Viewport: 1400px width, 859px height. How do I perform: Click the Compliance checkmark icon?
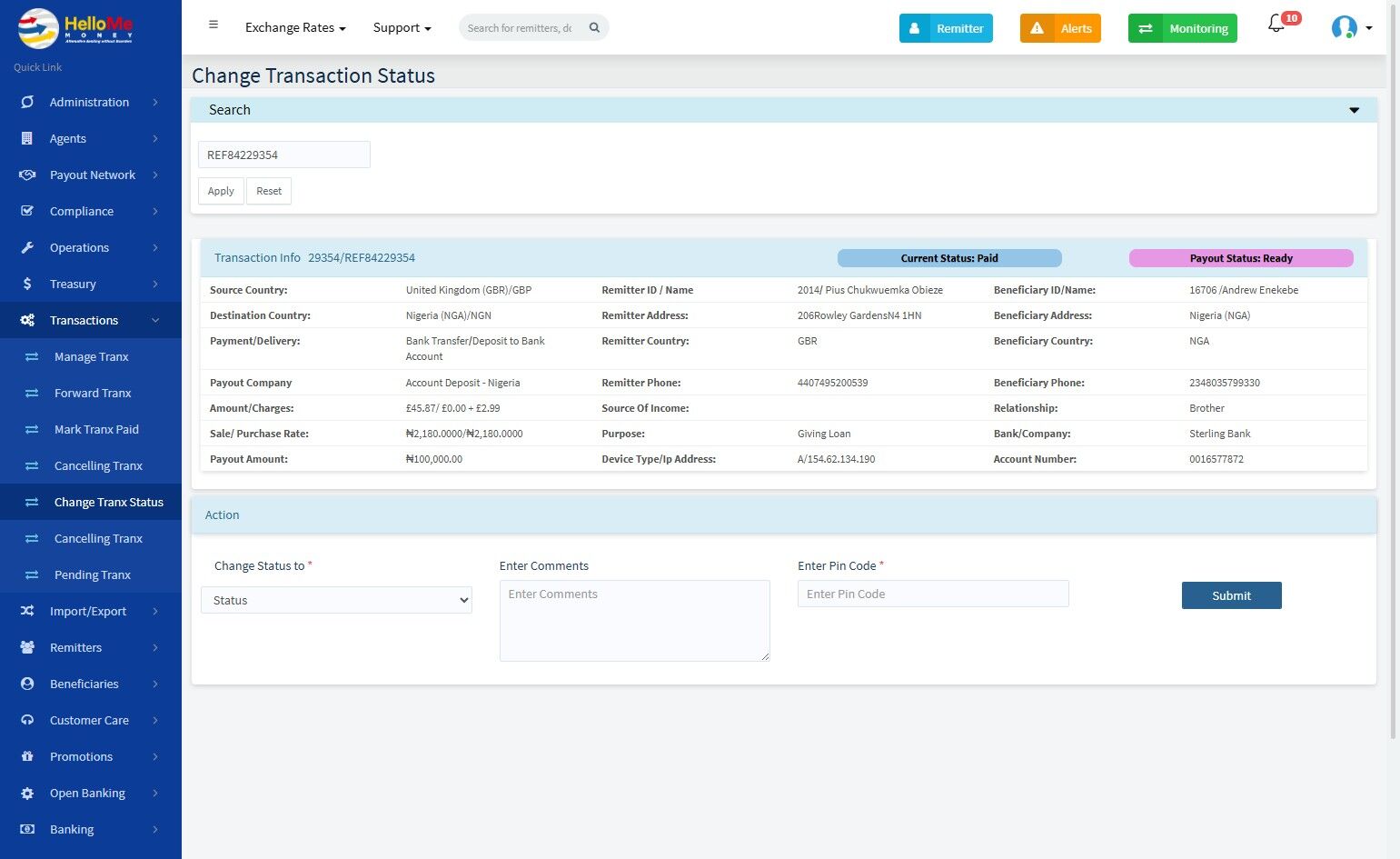(27, 211)
